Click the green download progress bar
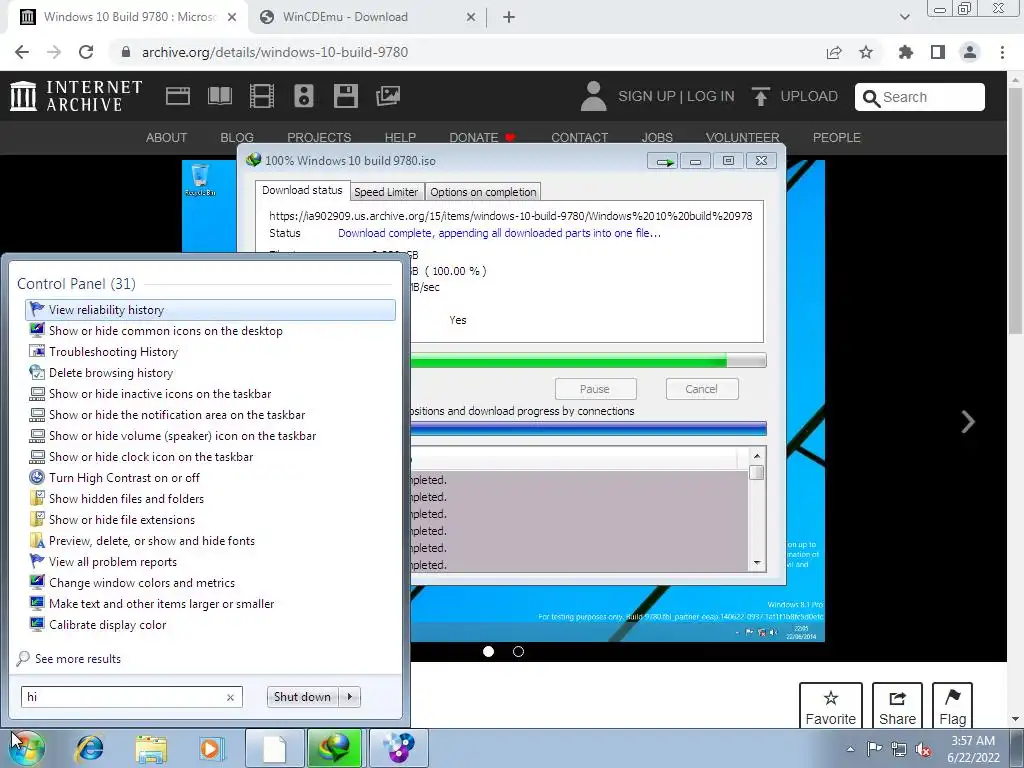Image resolution: width=1024 pixels, height=768 pixels. (x=588, y=360)
